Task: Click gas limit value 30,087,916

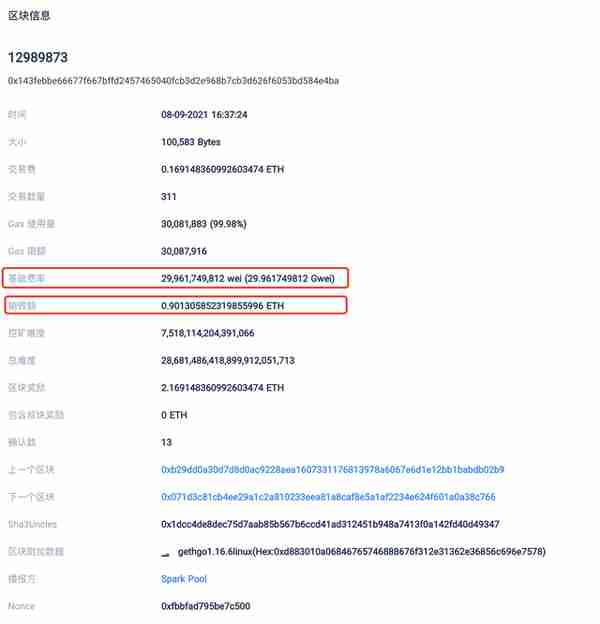Action: 184,251
